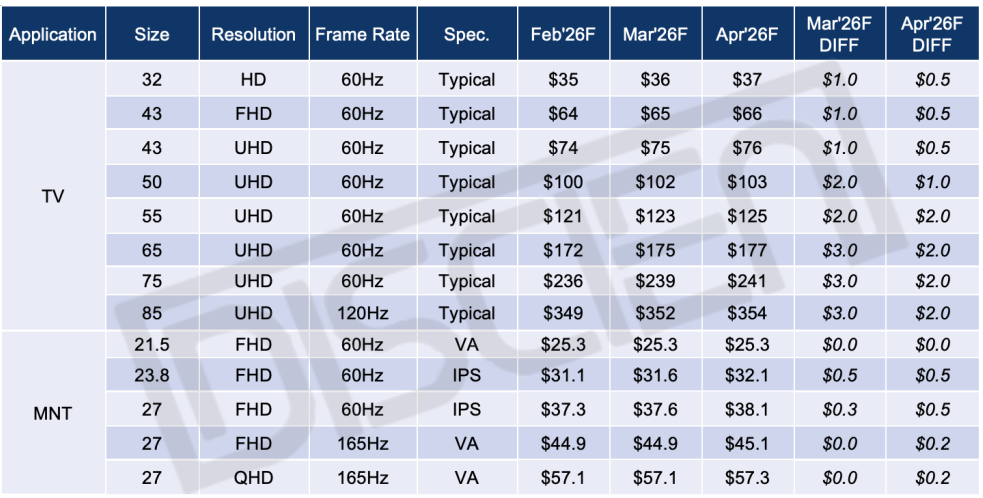Viewport: 983px width, 498px height.
Task: Select the Apr'26F DIFF column header
Action: (x=930, y=34)
